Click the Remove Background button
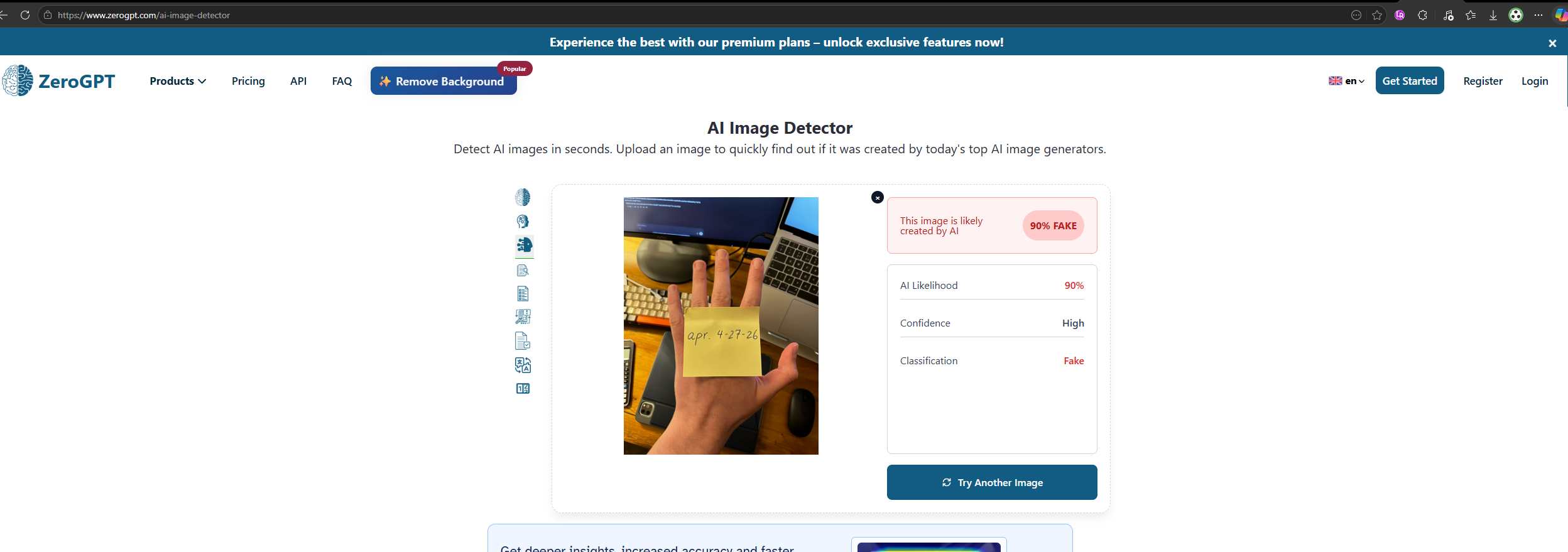The image size is (1568, 552). pyautogui.click(x=444, y=81)
